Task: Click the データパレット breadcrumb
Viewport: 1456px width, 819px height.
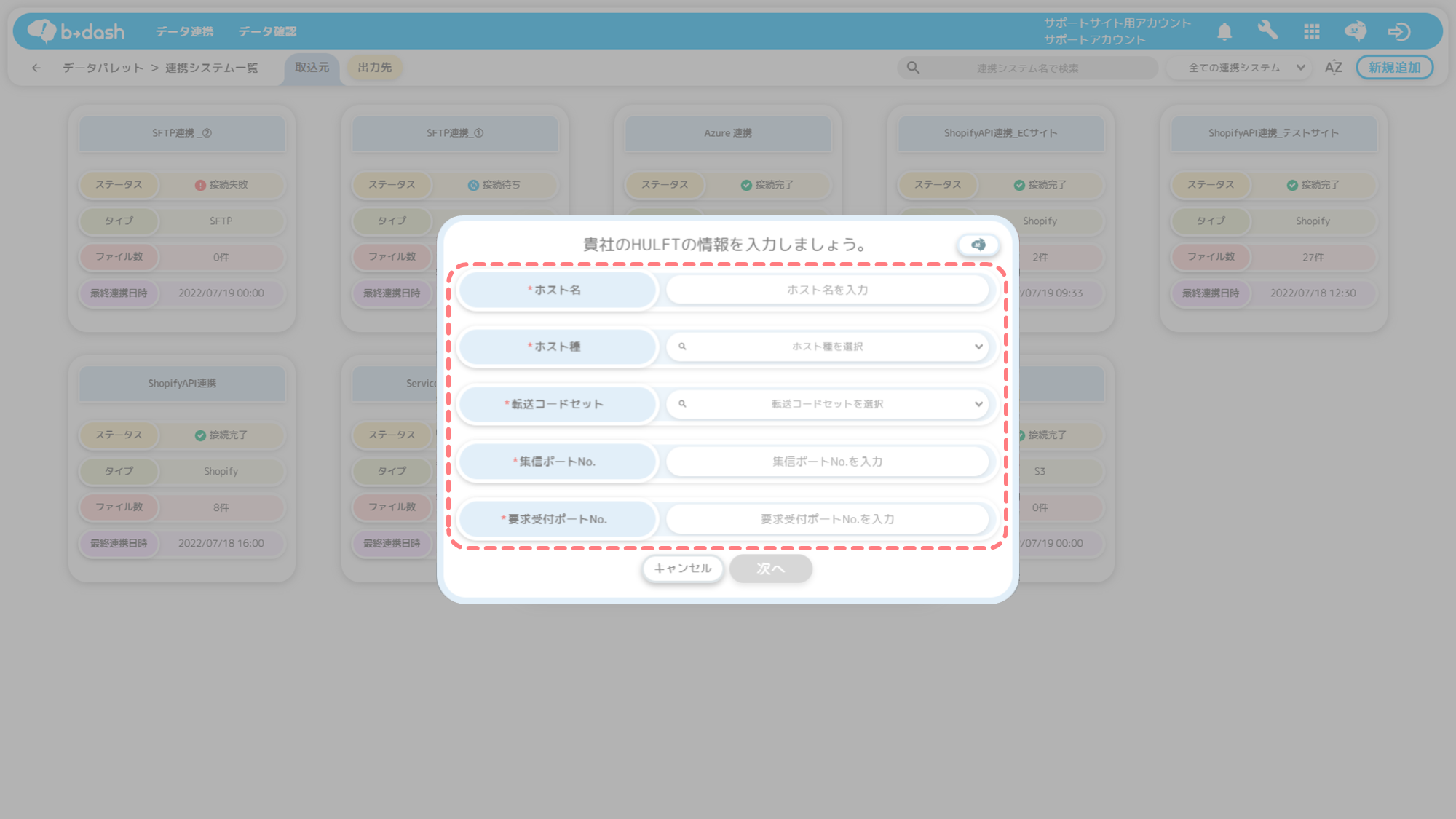Action: tap(103, 68)
